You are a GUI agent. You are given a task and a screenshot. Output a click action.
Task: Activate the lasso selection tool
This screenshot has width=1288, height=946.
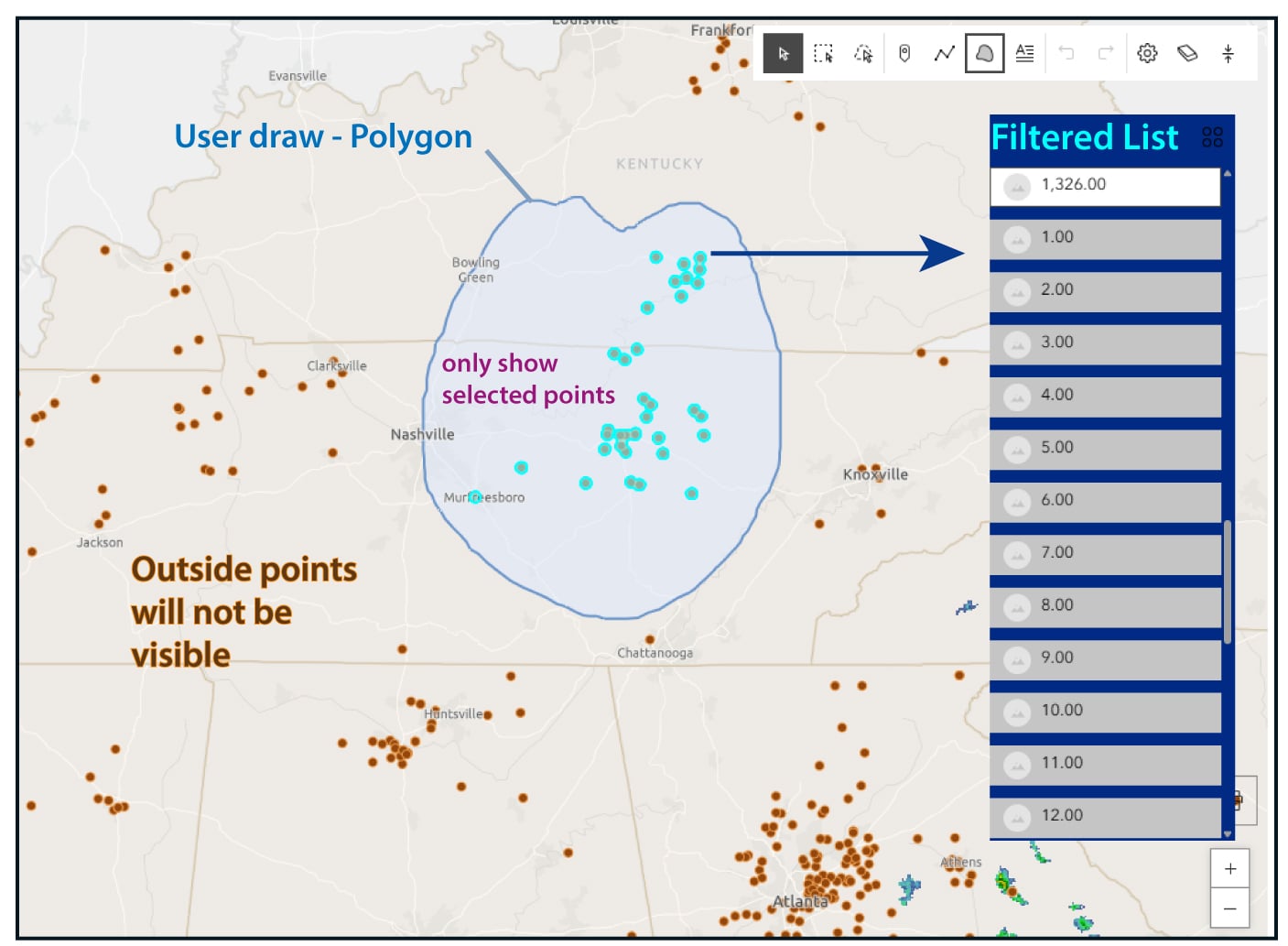(x=864, y=54)
